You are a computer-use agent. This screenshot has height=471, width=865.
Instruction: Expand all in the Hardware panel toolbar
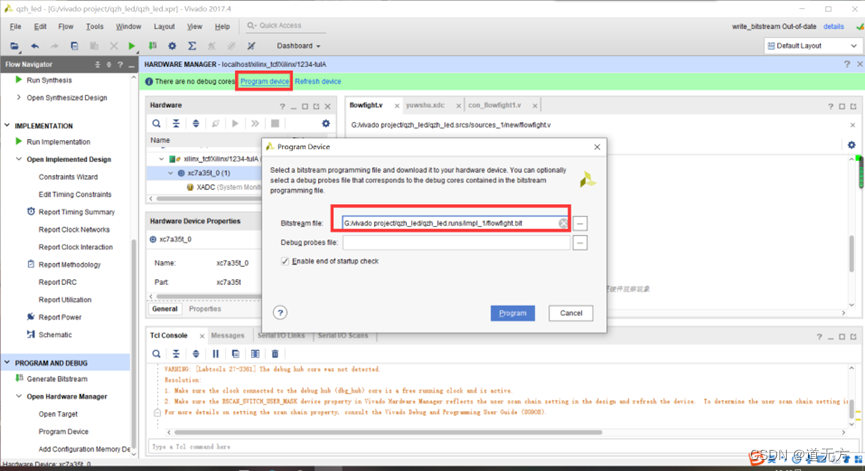pos(196,124)
